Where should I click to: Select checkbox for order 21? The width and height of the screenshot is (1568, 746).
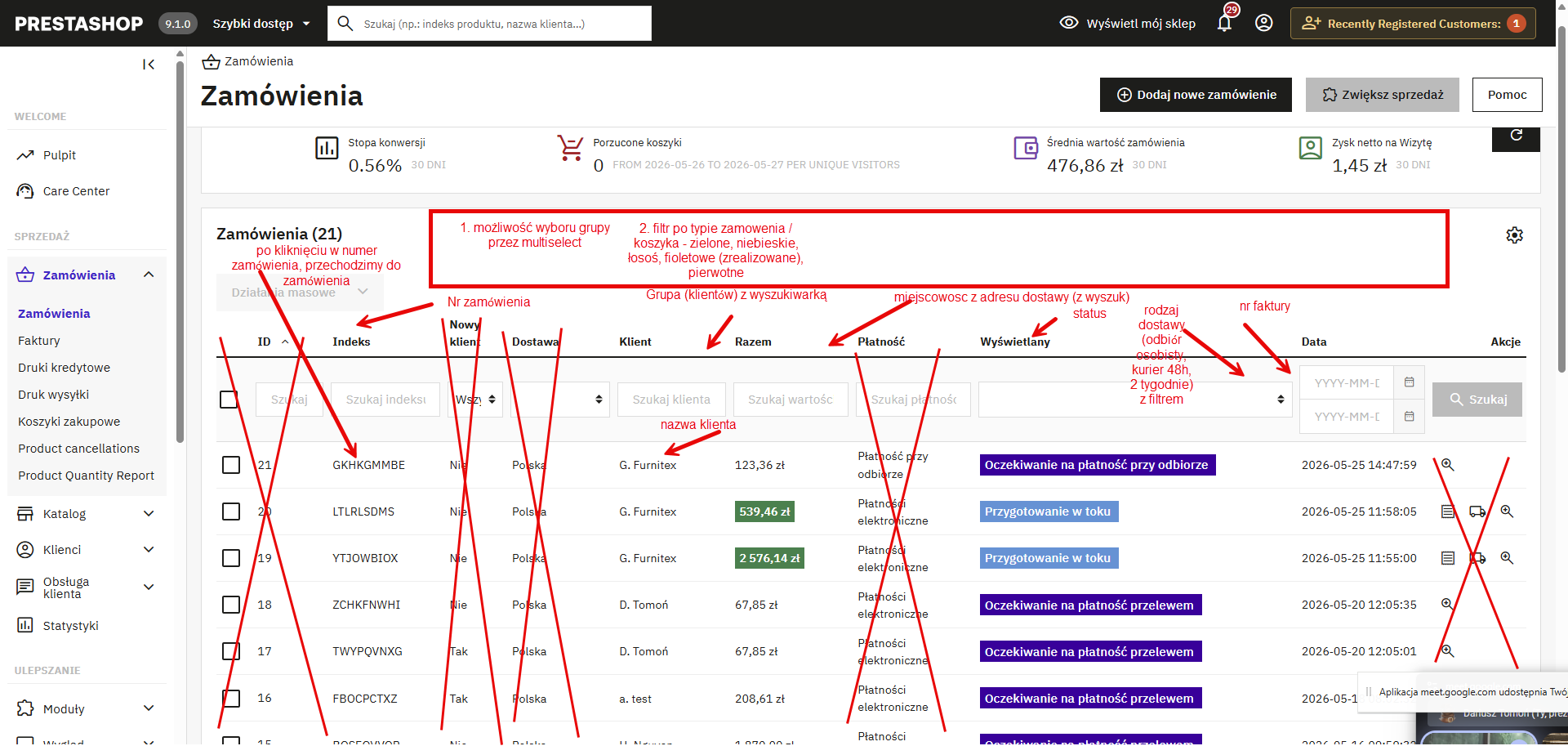point(231,465)
